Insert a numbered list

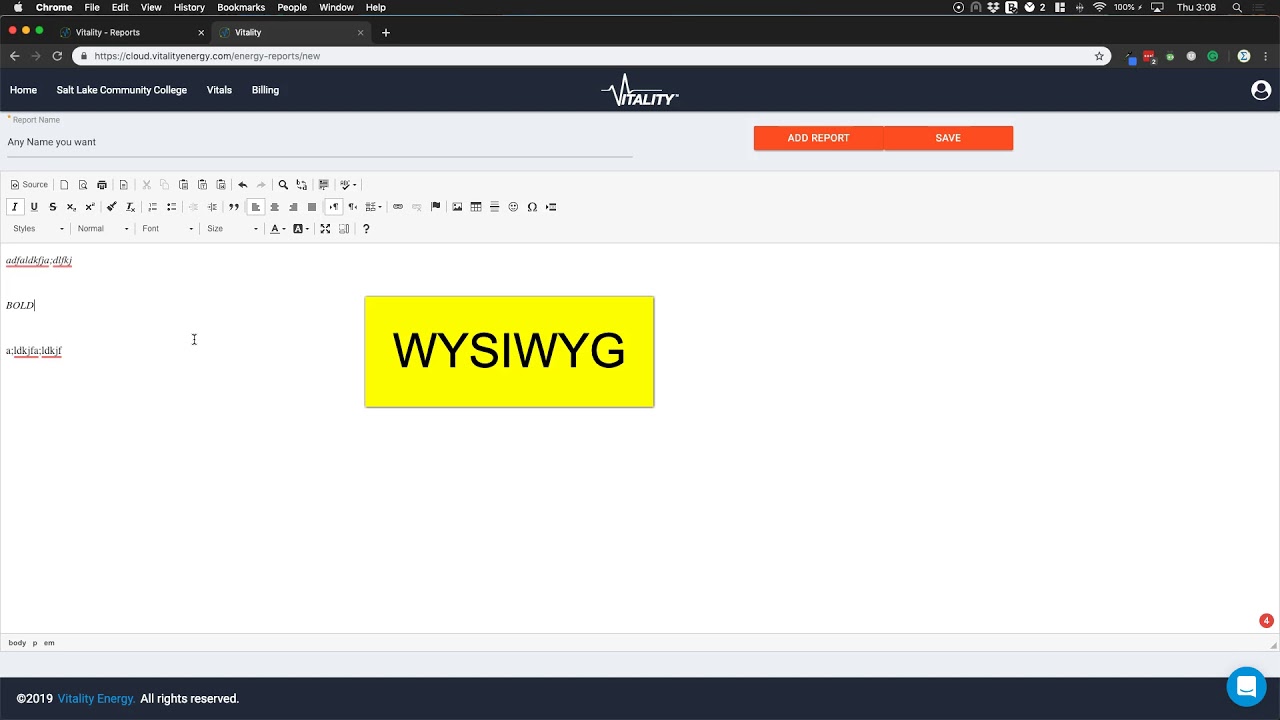[x=153, y=207]
